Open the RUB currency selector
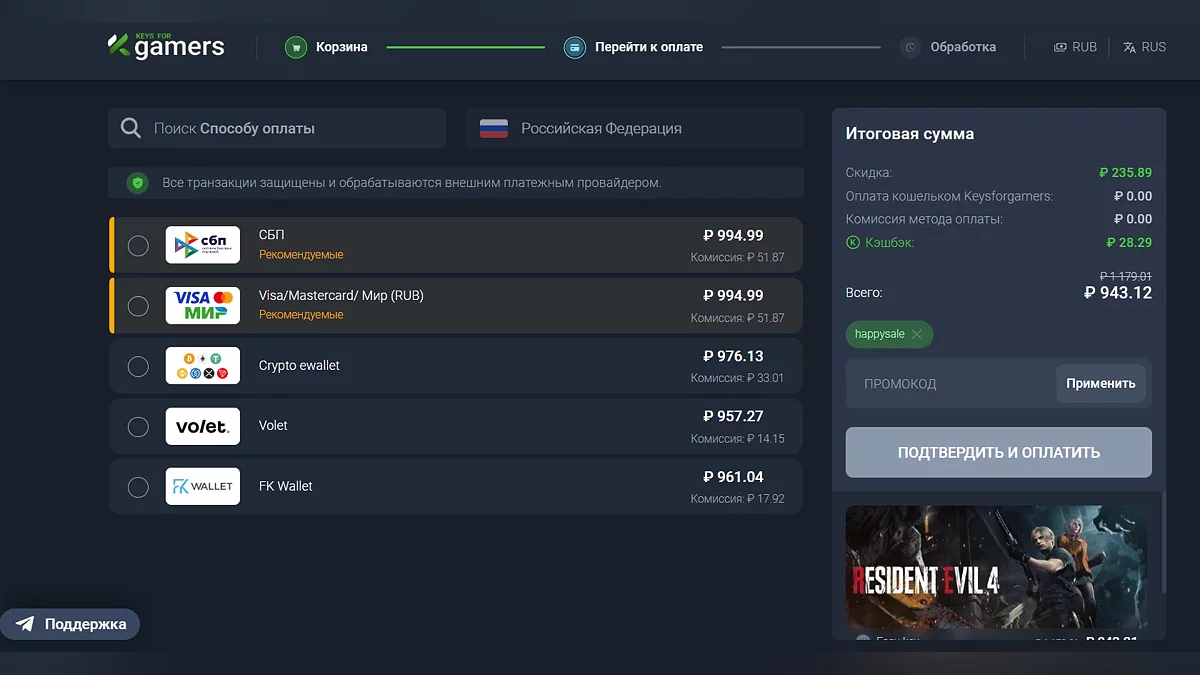The height and width of the screenshot is (675, 1200). (x=1075, y=47)
